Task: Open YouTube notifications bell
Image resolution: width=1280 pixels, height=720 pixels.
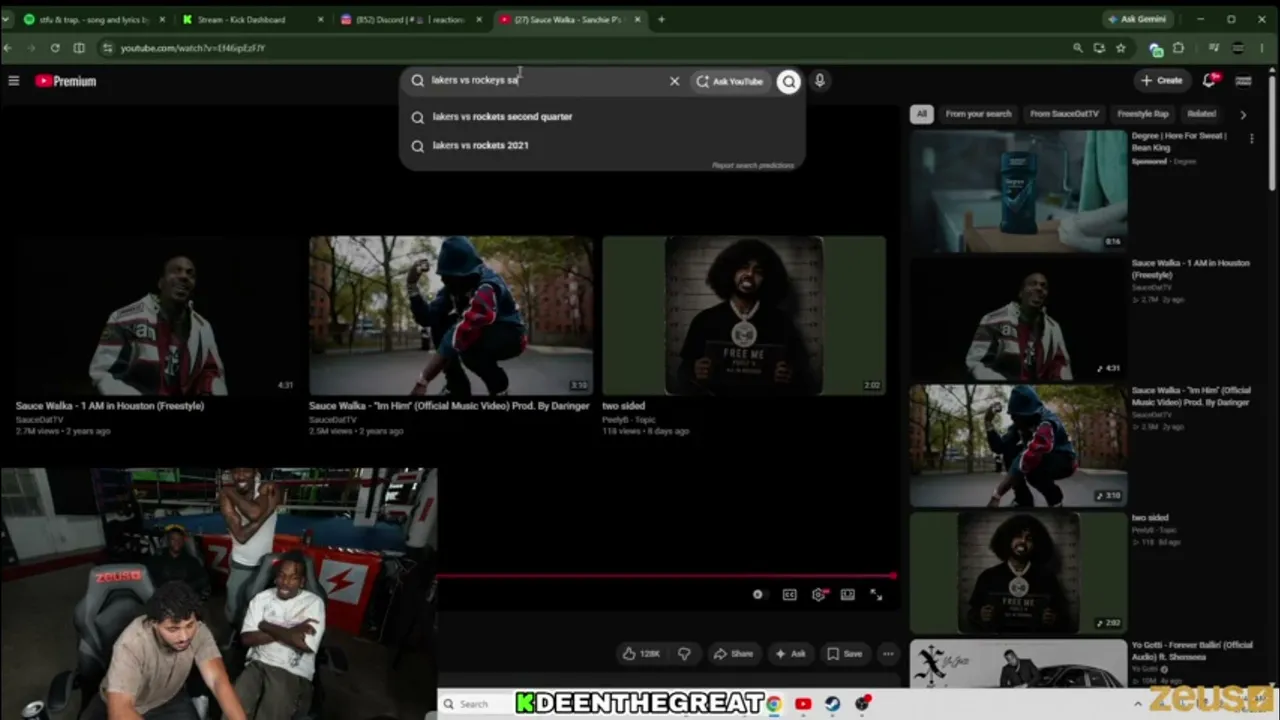Action: coord(1209,81)
